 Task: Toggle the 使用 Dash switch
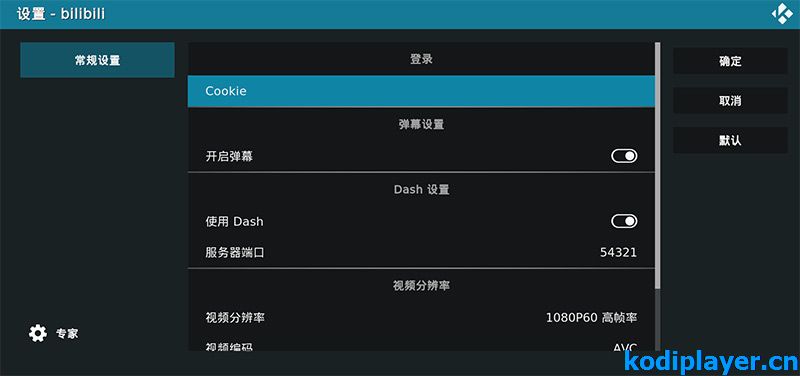[624, 221]
